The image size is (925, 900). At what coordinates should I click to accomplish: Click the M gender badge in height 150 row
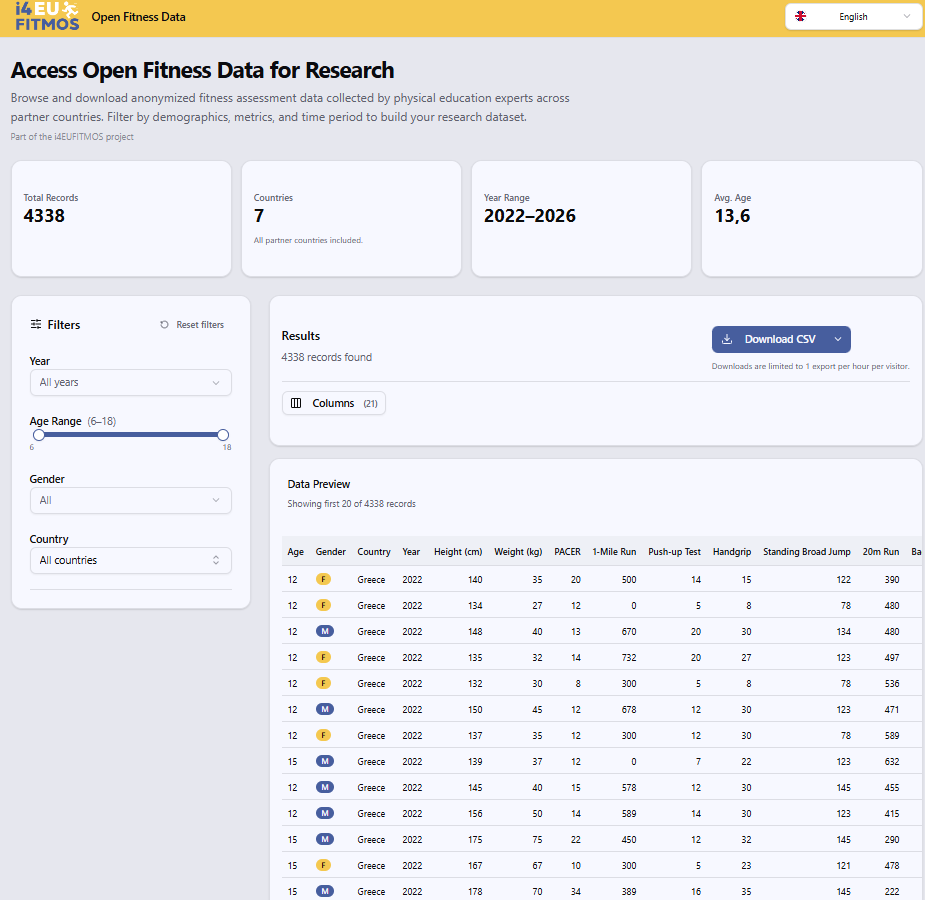tap(325, 709)
